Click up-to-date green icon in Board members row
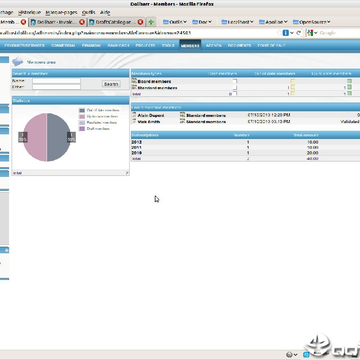Image resolution: width=360 pixels, height=360 pixels. pyautogui.click(x=349, y=81)
